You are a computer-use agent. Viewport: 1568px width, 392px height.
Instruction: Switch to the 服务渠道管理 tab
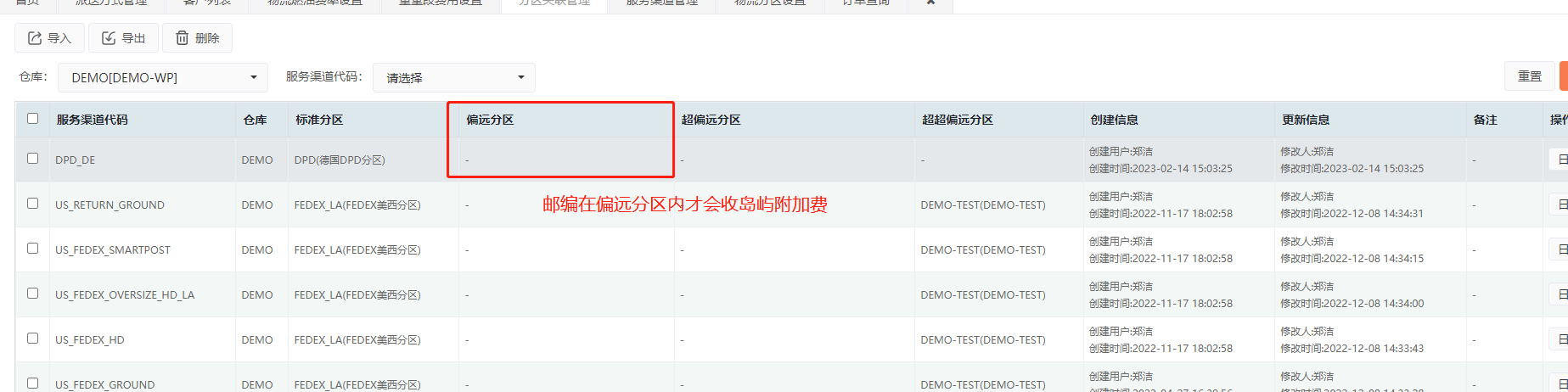point(662,3)
